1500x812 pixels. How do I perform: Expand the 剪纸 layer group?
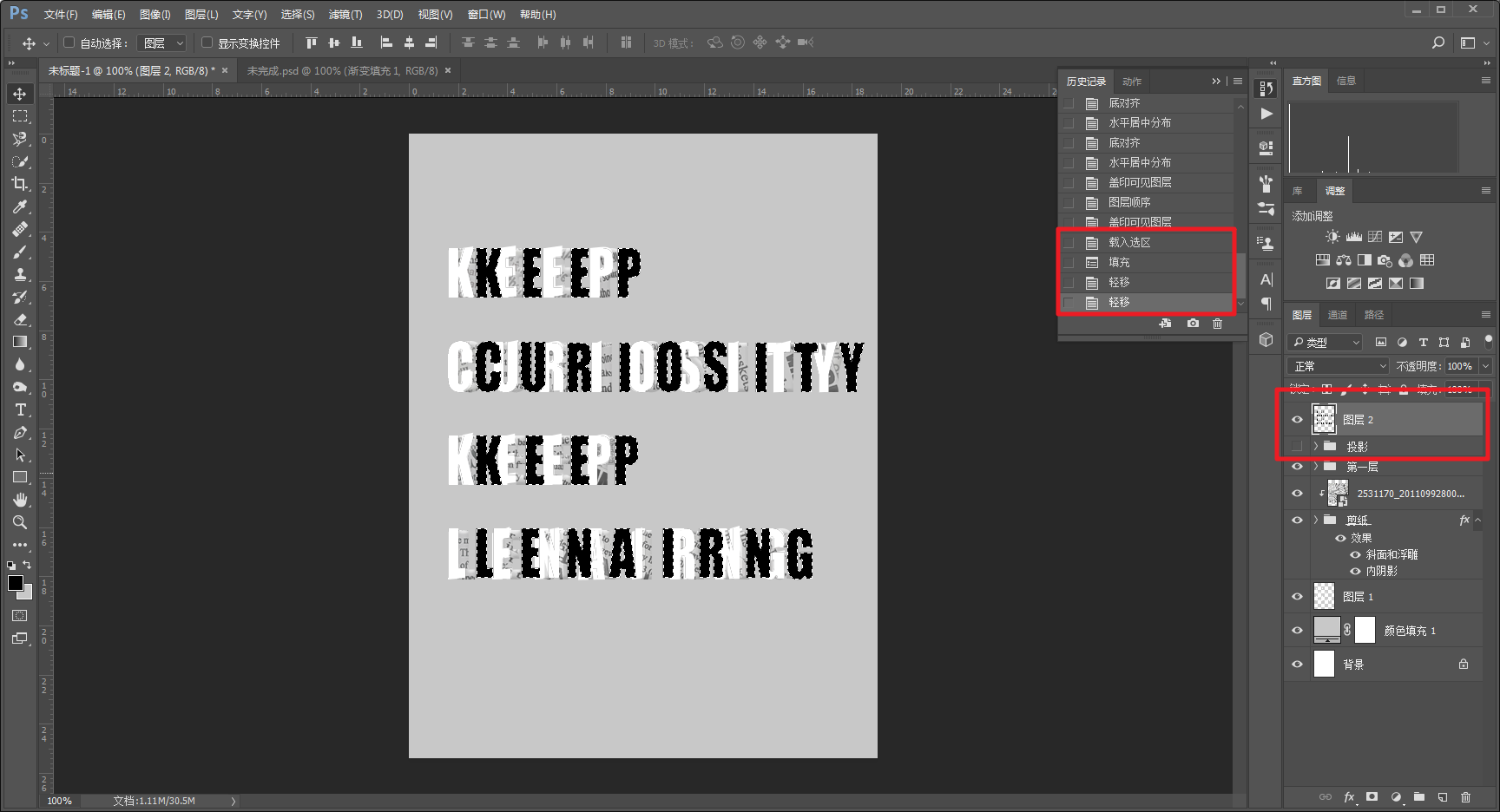point(1316,521)
